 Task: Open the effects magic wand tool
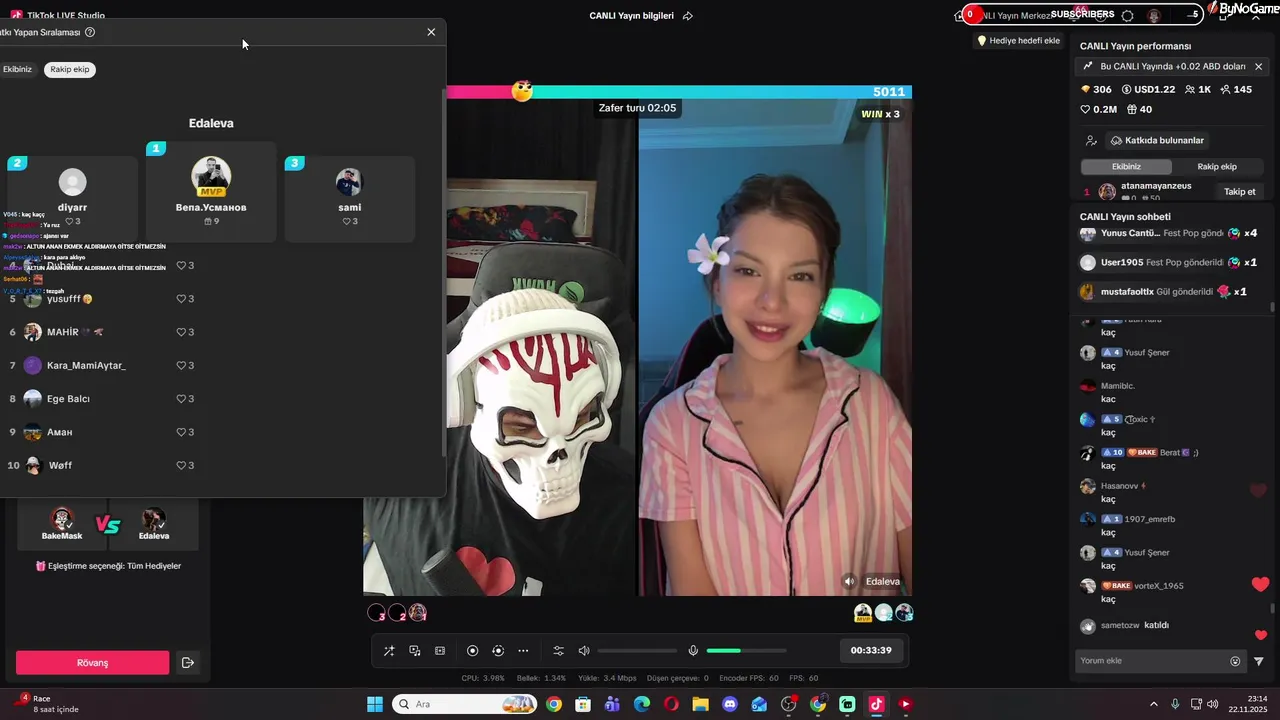pos(389,651)
